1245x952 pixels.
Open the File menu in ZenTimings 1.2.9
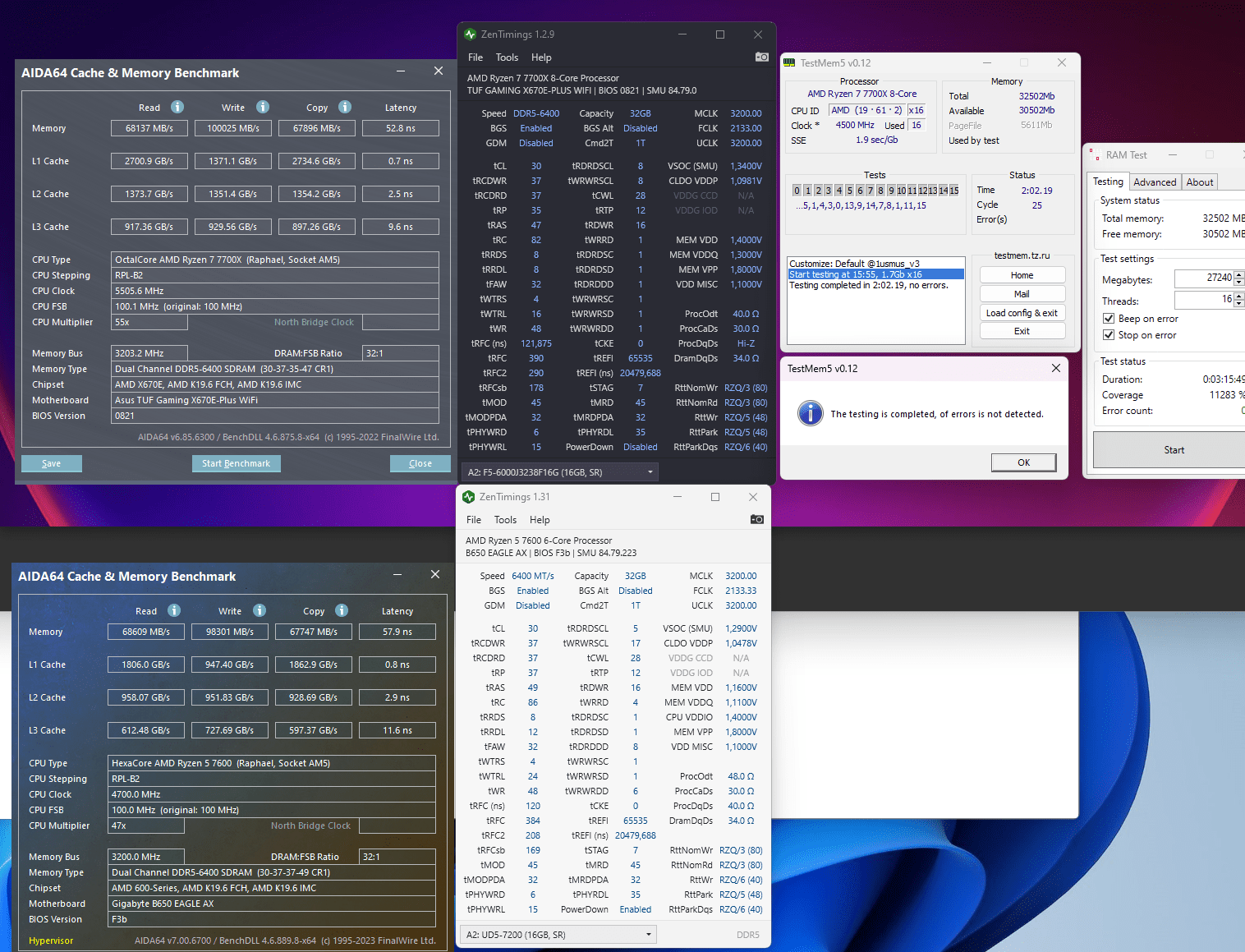[475, 57]
